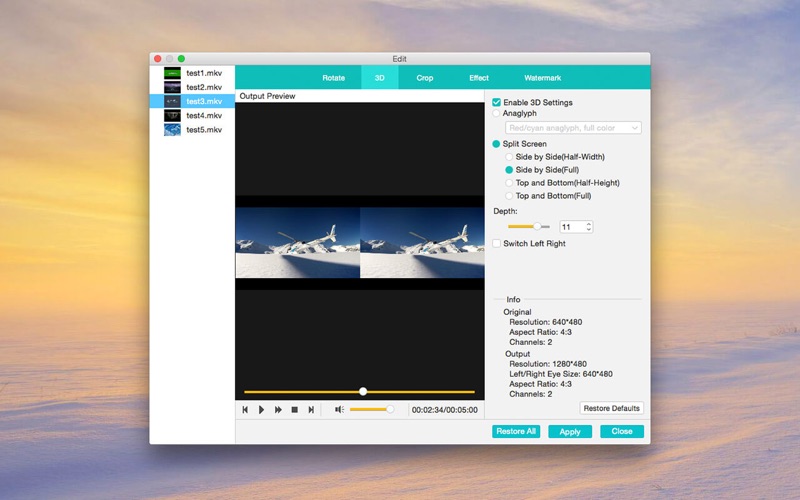
Task: Open the test1.mkv file name
Action: click(204, 73)
